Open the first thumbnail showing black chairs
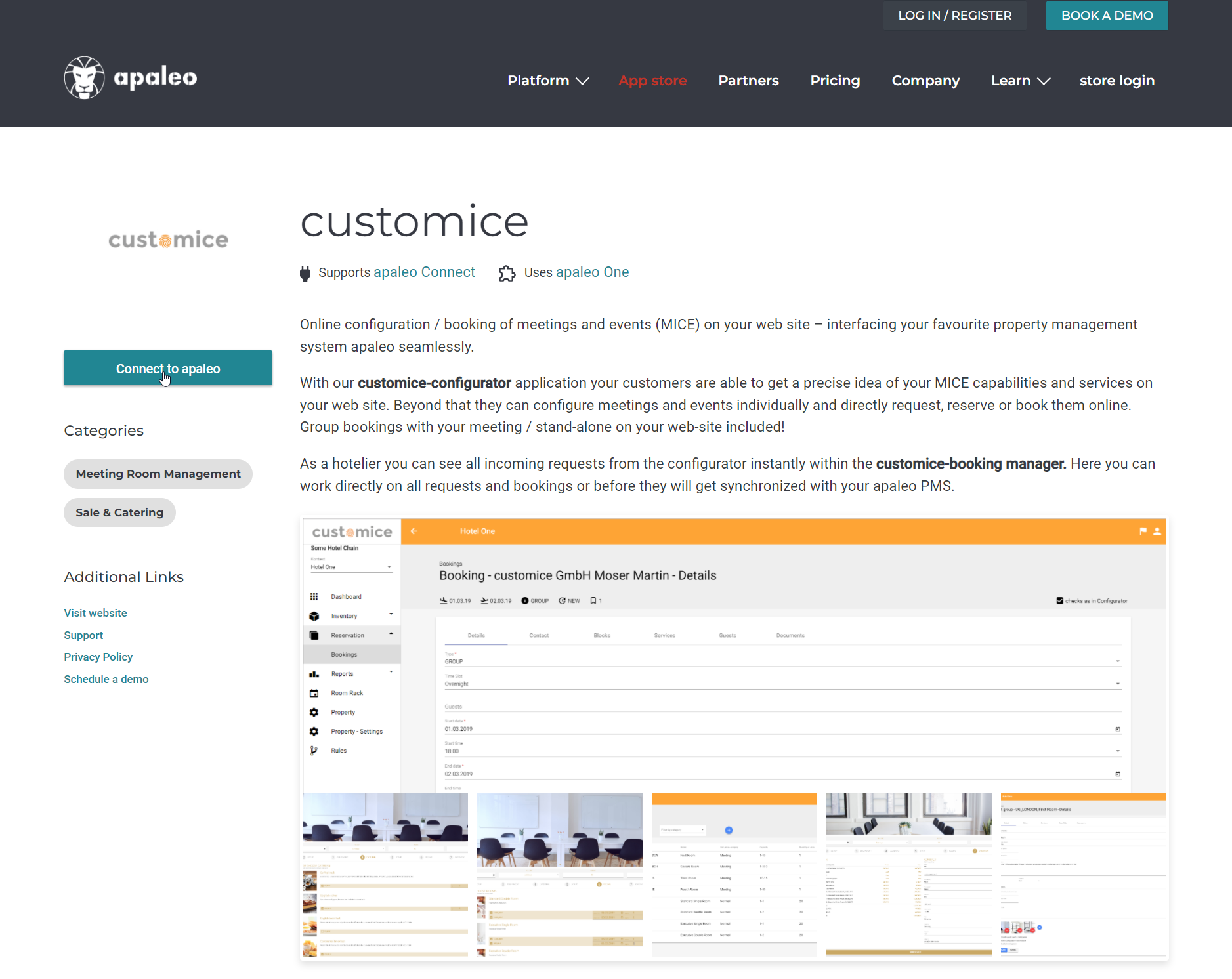Viewport: 1232px width, 979px height. 385,875
